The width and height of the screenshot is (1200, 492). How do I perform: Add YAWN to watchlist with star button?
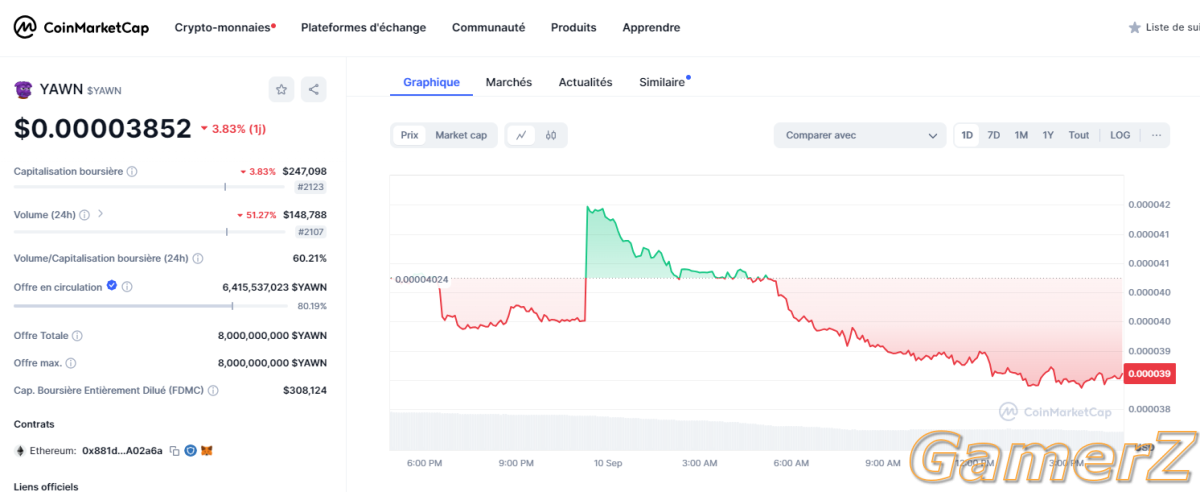[281, 90]
